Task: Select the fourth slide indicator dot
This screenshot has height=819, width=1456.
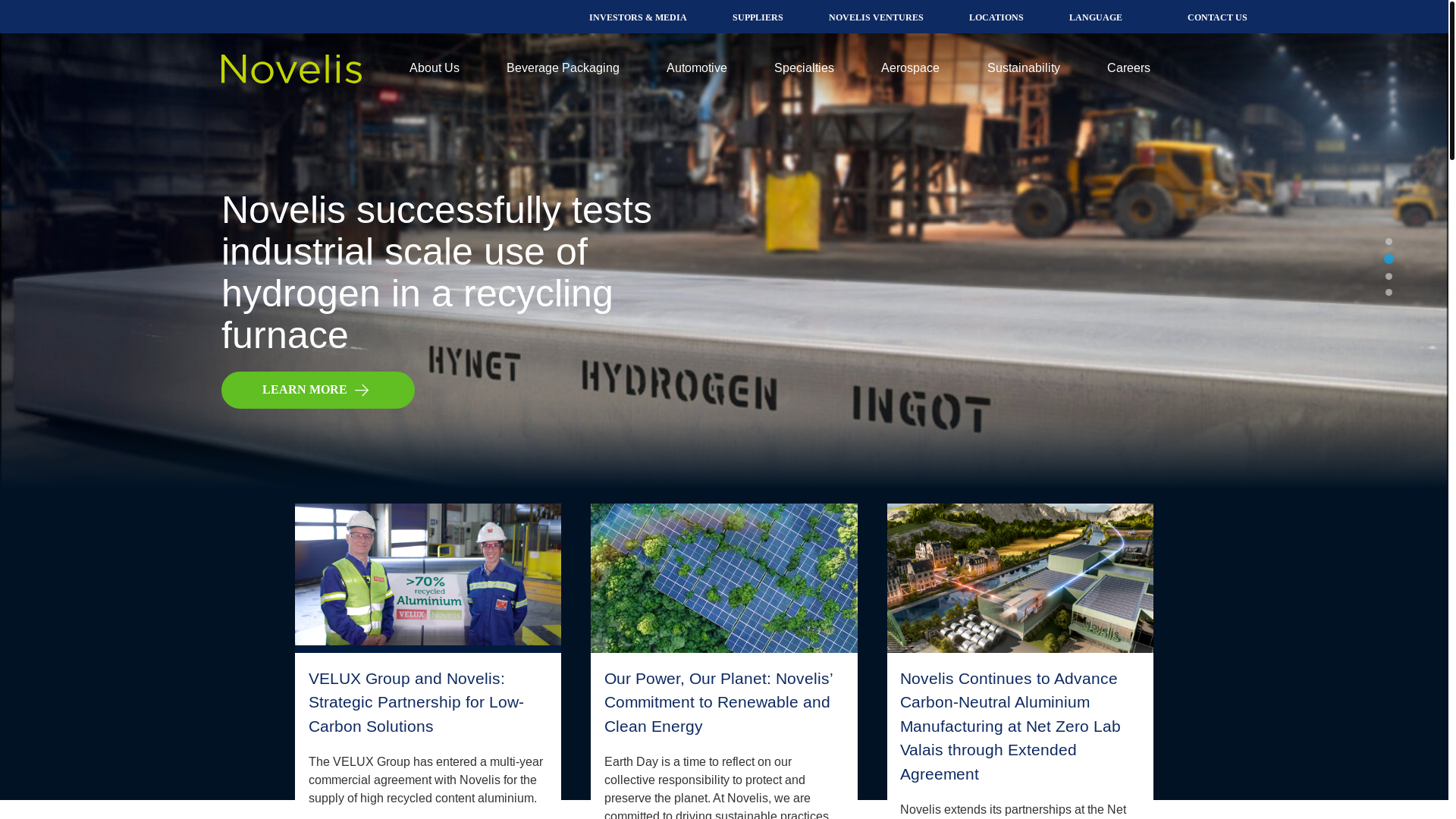Action: click(1389, 293)
